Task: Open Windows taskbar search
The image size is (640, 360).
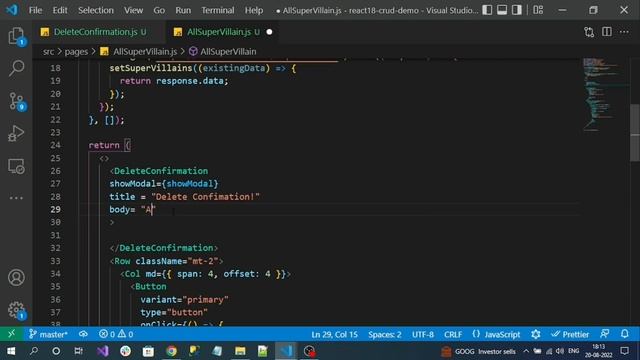Action: [x=33, y=351]
